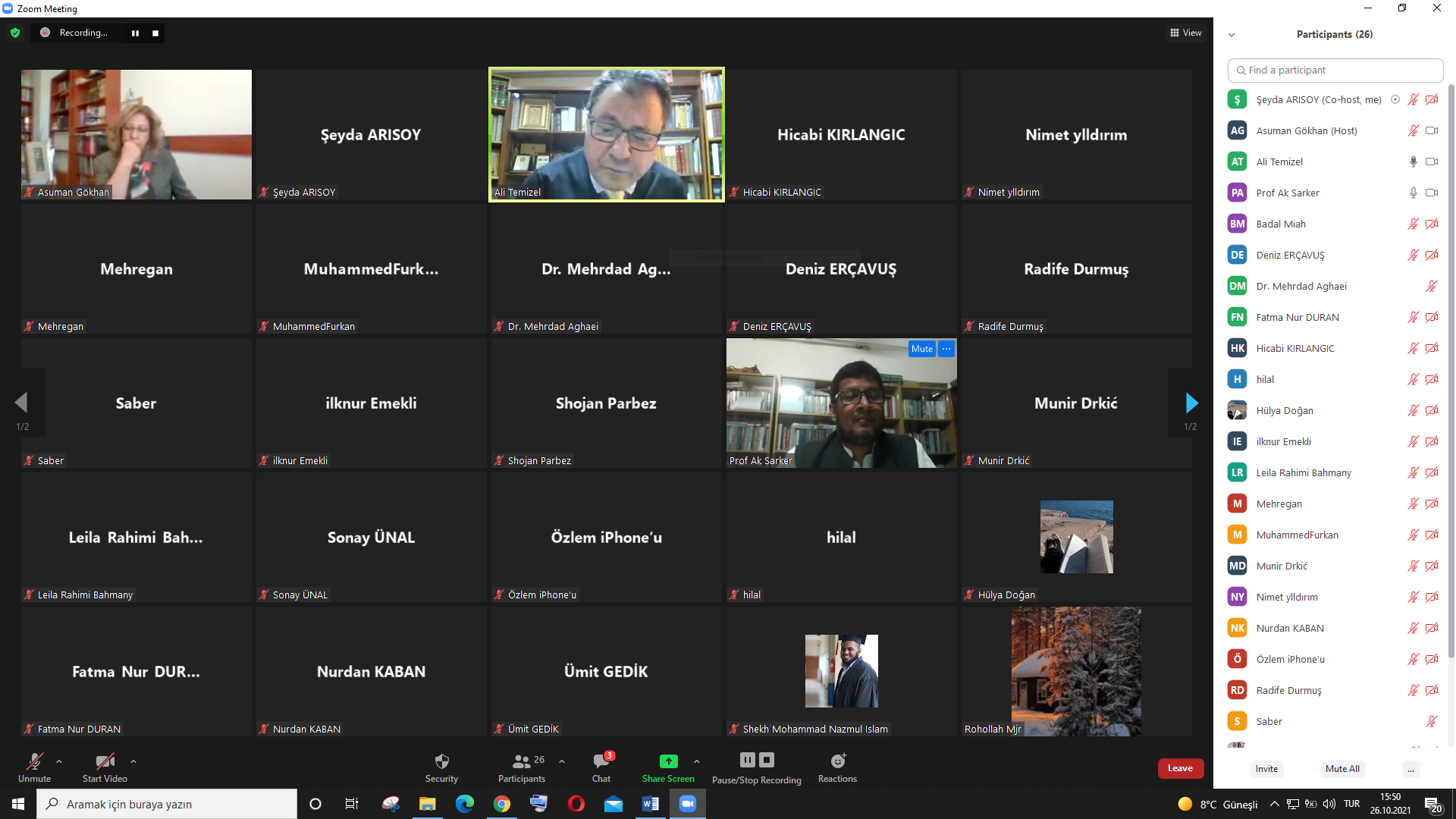Pause recording using the top pause icon
The image size is (1456, 819).
[135, 33]
